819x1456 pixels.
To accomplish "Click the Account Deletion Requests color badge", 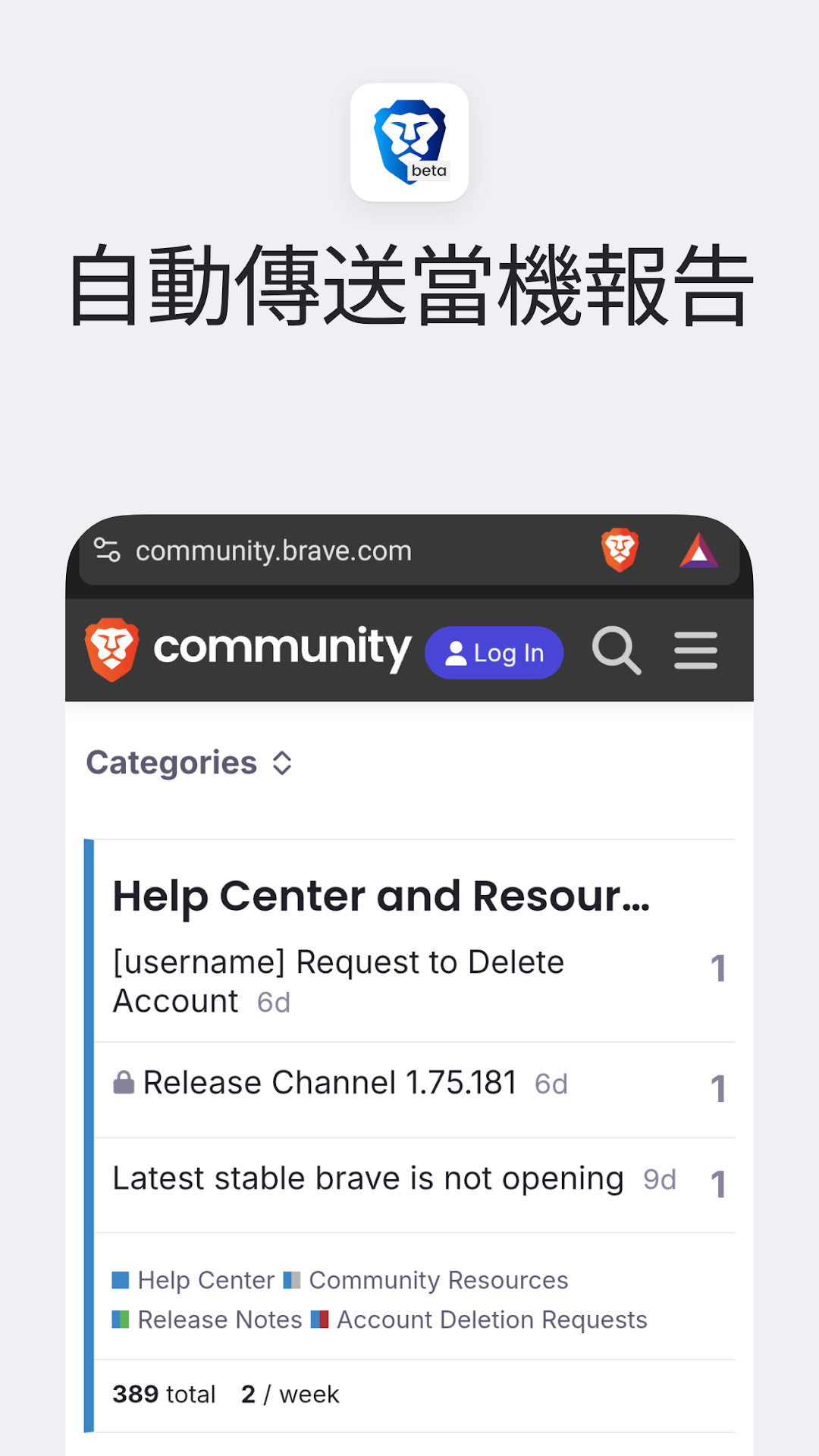I will 320,1319.
